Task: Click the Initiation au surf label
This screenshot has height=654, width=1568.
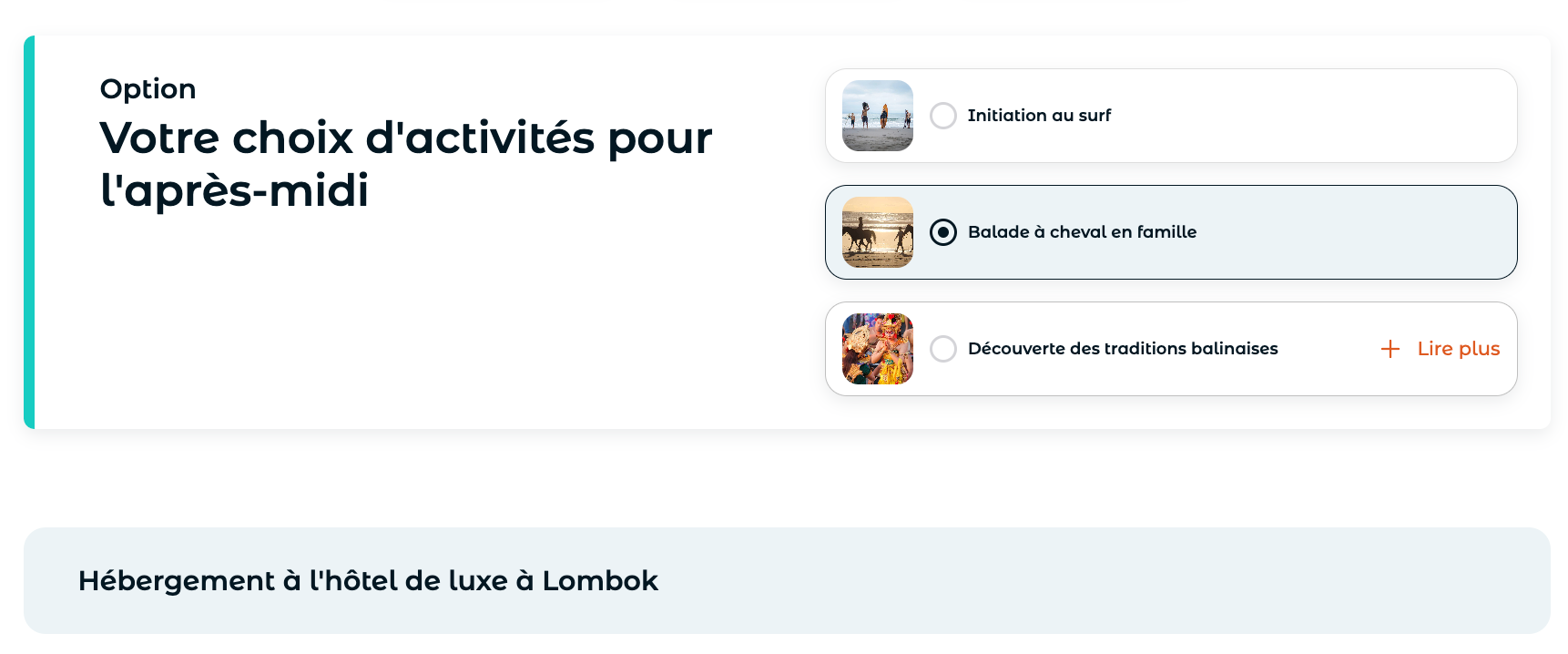Action: tap(1039, 116)
